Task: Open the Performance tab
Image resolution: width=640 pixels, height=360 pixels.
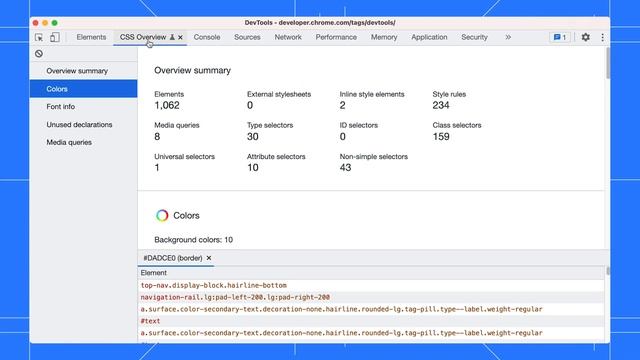Action: (x=336, y=37)
